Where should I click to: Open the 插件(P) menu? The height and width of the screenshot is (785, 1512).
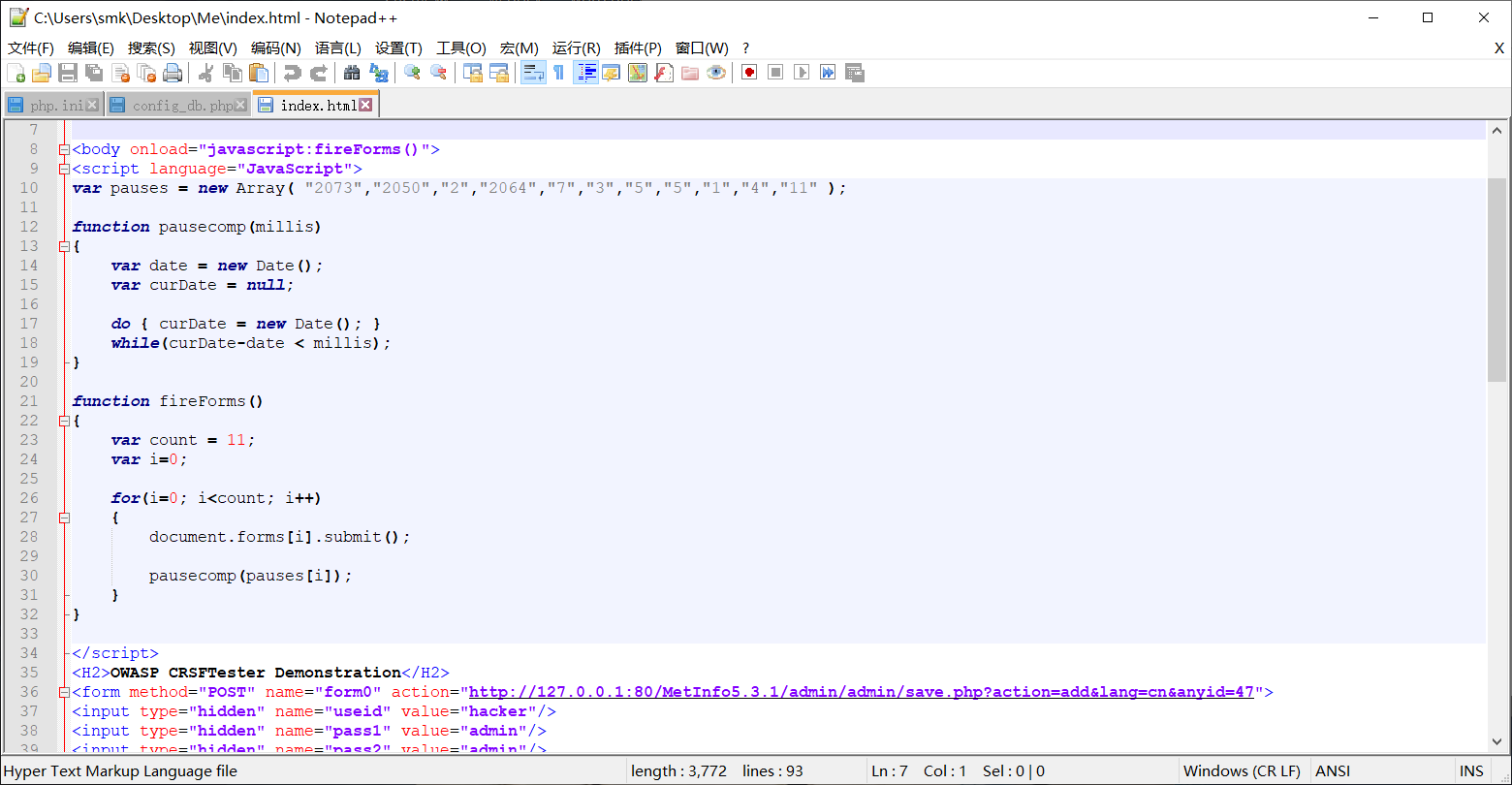[x=638, y=47]
